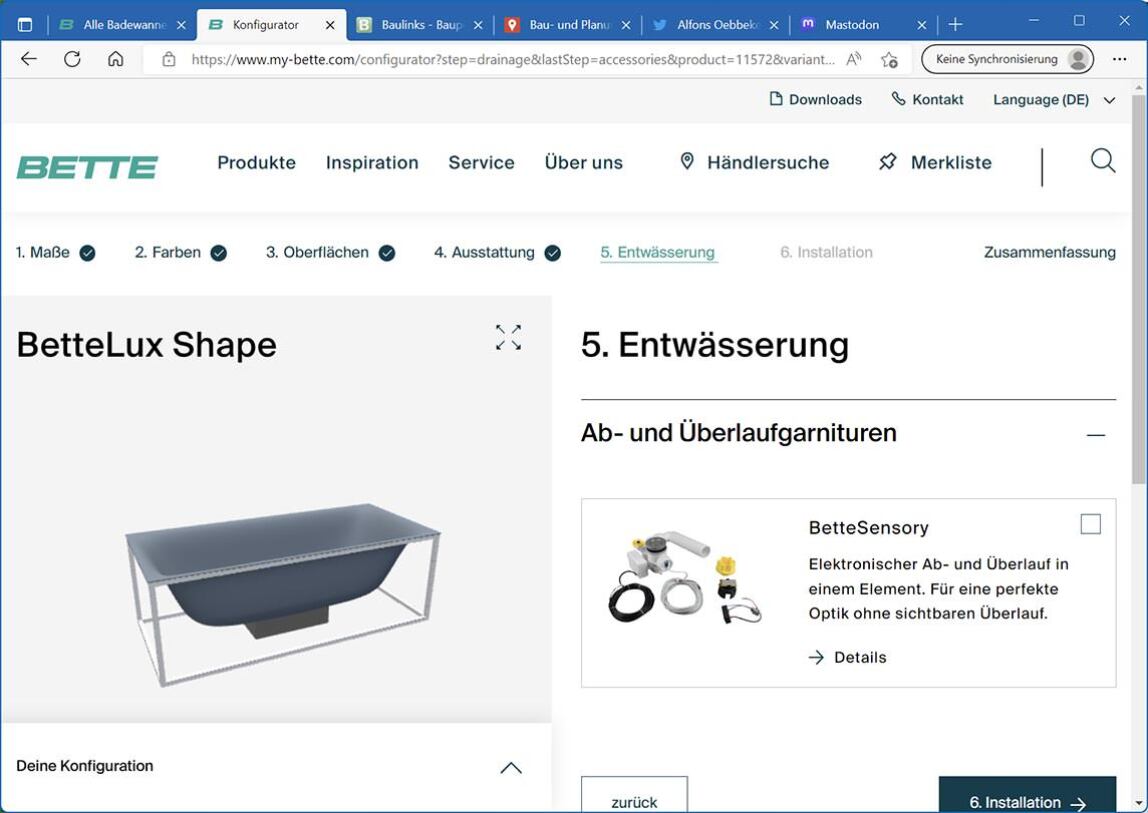Click the BetteSensory product image
Viewport: 1148px width, 813px height.
685,579
